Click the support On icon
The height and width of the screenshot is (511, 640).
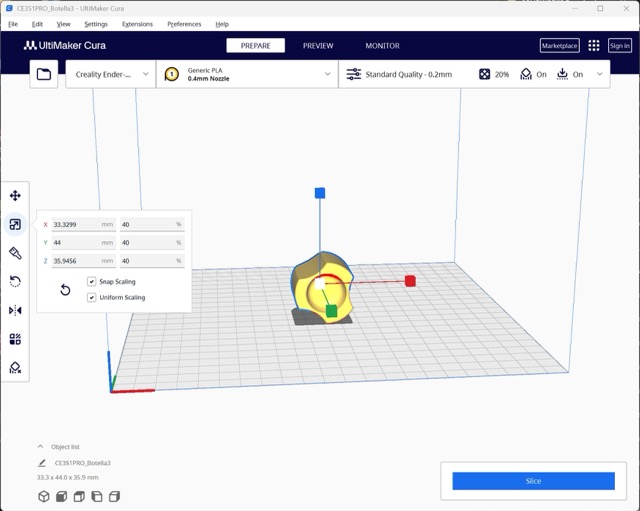[526, 74]
